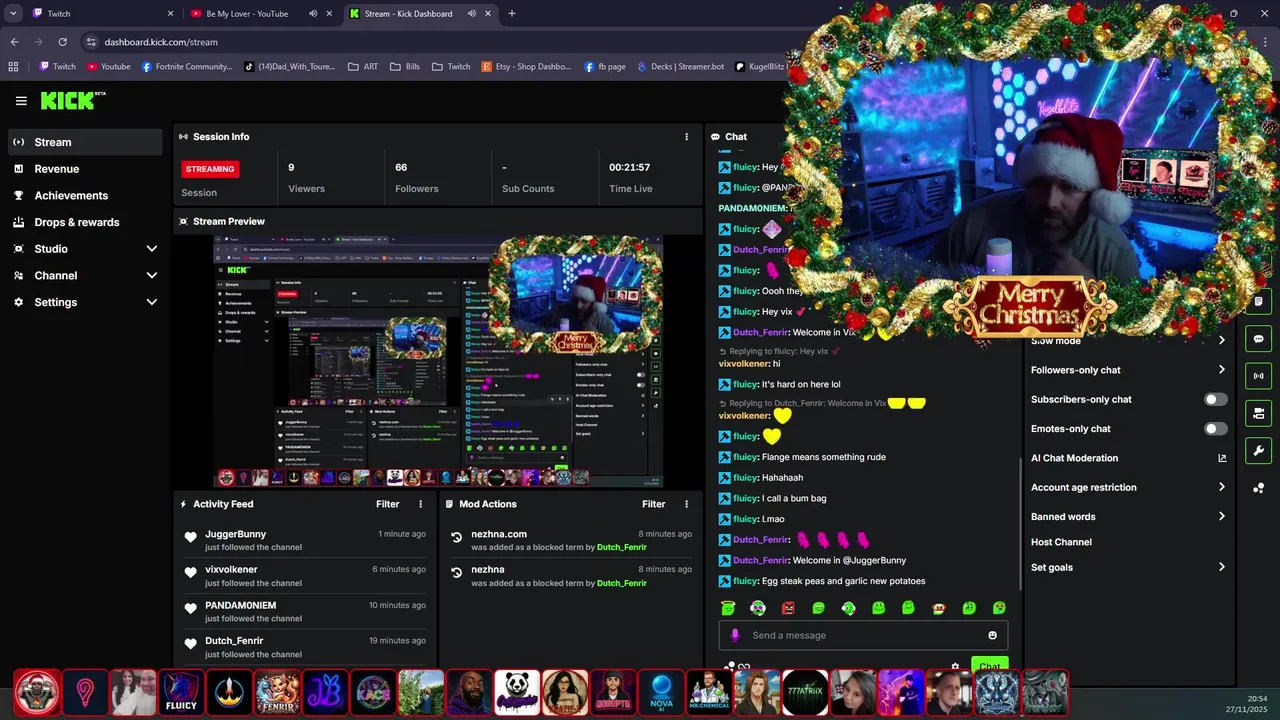Click the heart icon next to JuggerBunny
Screen dimensions: 1280x720
(x=190, y=537)
